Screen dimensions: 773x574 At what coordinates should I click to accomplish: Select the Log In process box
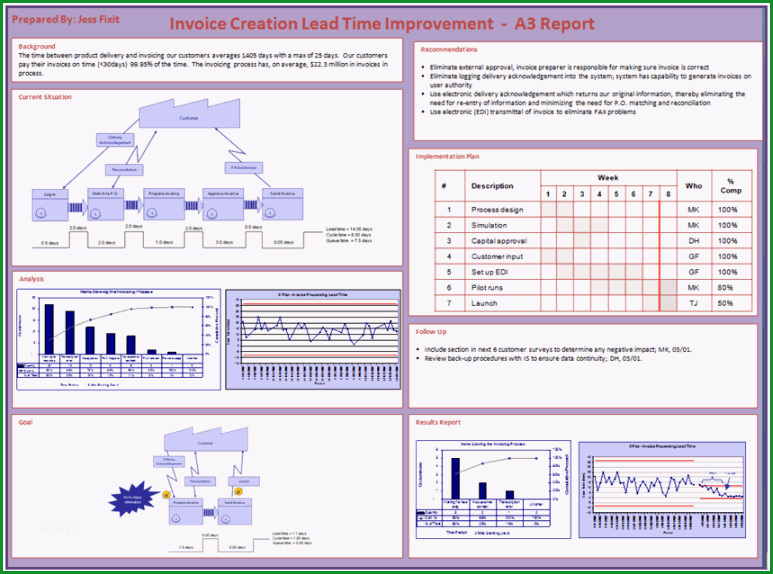pos(50,205)
